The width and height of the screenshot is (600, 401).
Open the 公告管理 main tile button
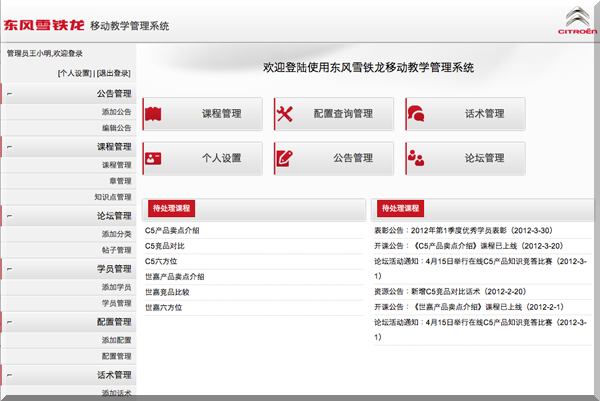point(334,158)
